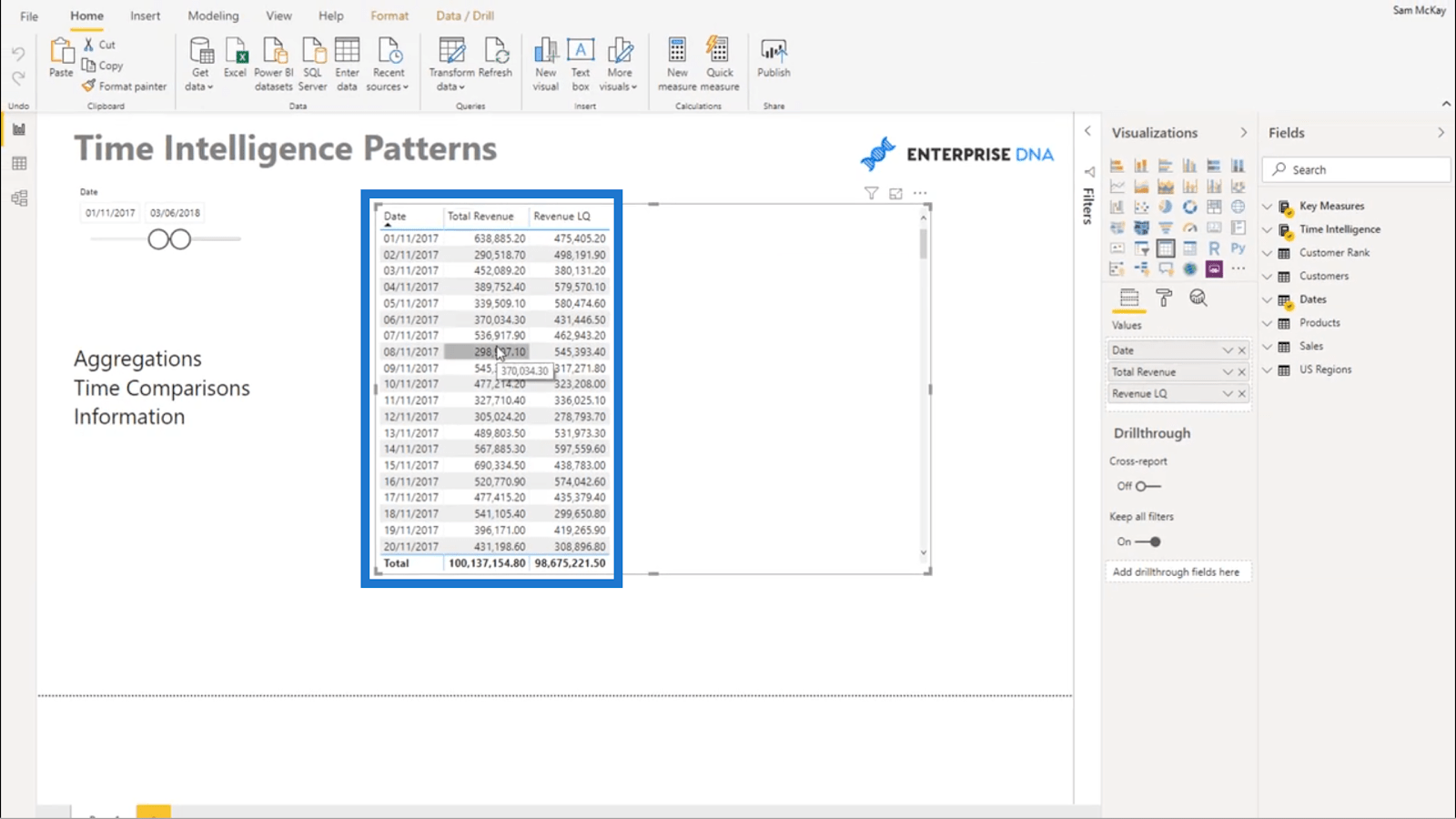Choose the clustered column chart visual
Screen dimensions: 1456x819
point(1189,166)
